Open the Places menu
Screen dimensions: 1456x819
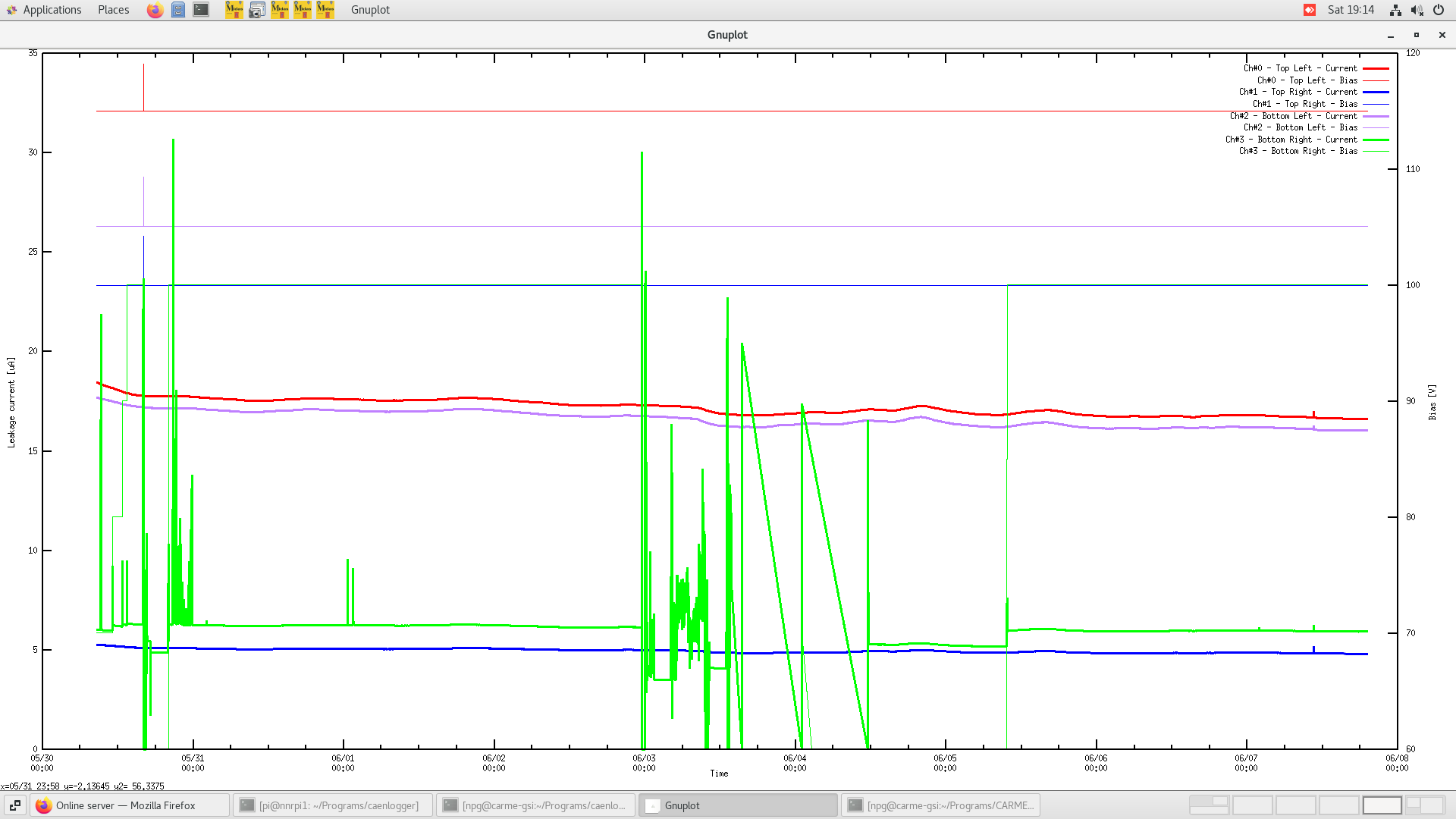[113, 10]
